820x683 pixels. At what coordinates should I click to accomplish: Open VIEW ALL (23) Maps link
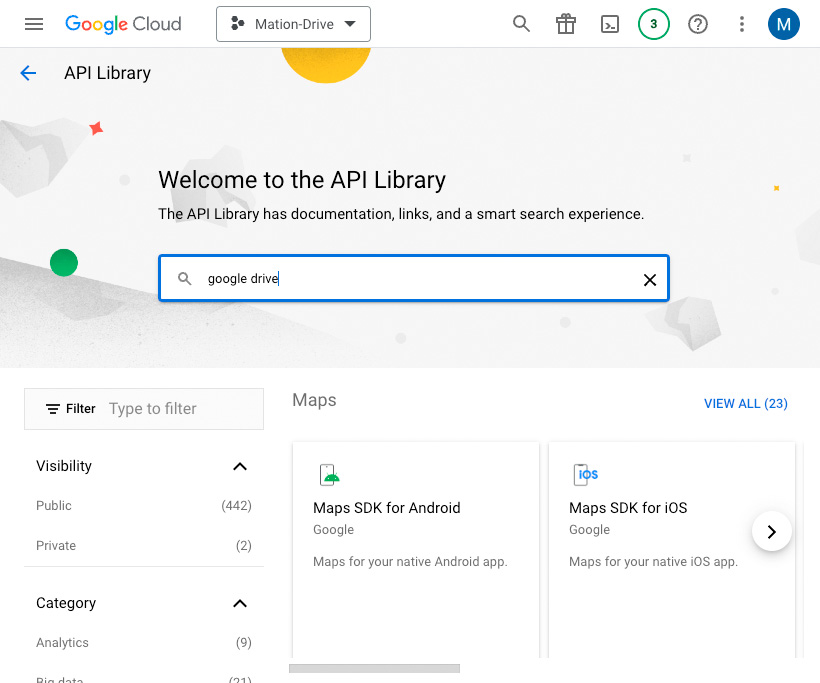(x=745, y=404)
